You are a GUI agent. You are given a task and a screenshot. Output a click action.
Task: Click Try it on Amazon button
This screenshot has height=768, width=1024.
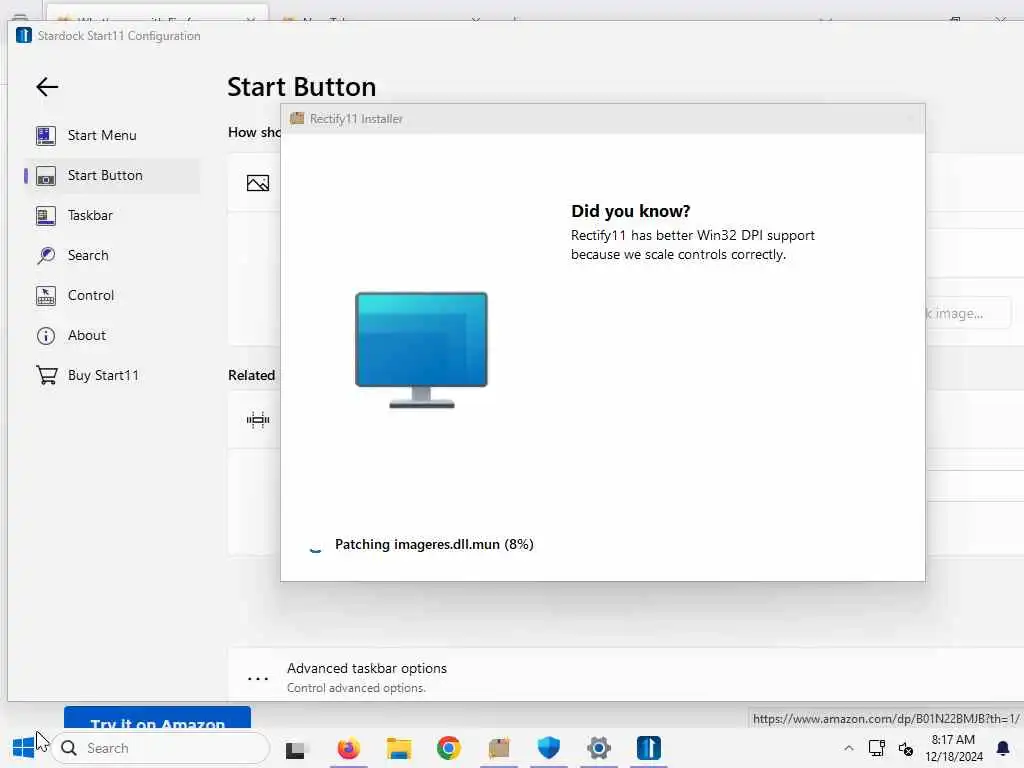point(157,717)
